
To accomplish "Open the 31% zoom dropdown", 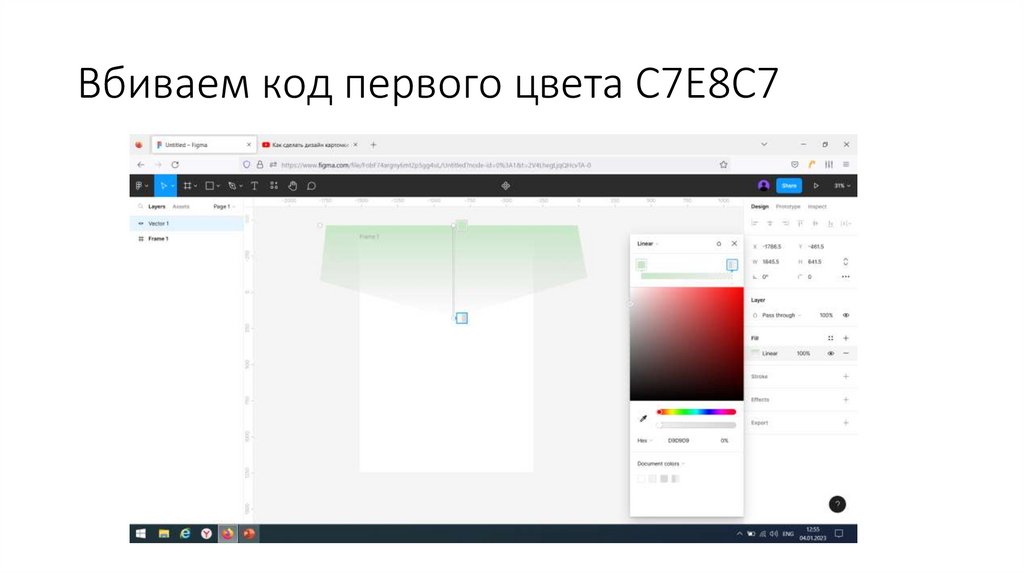I will coord(842,186).
